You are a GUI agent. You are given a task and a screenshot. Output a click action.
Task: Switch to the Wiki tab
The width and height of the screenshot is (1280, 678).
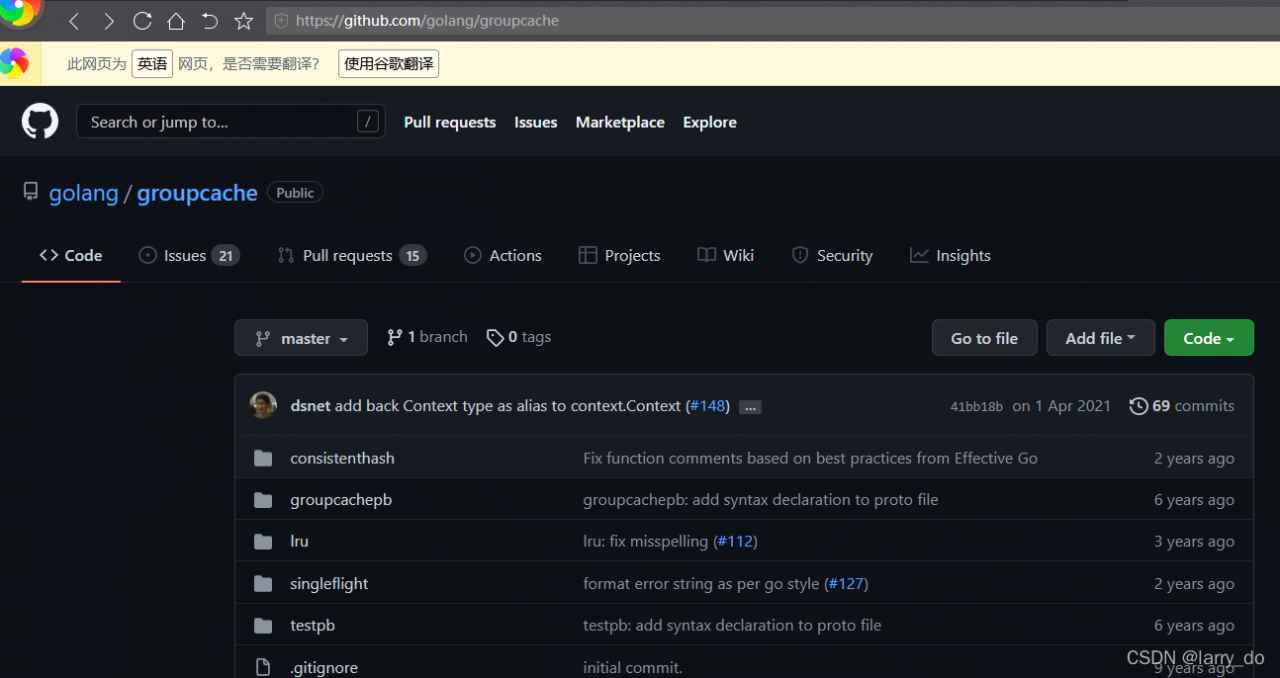point(726,256)
